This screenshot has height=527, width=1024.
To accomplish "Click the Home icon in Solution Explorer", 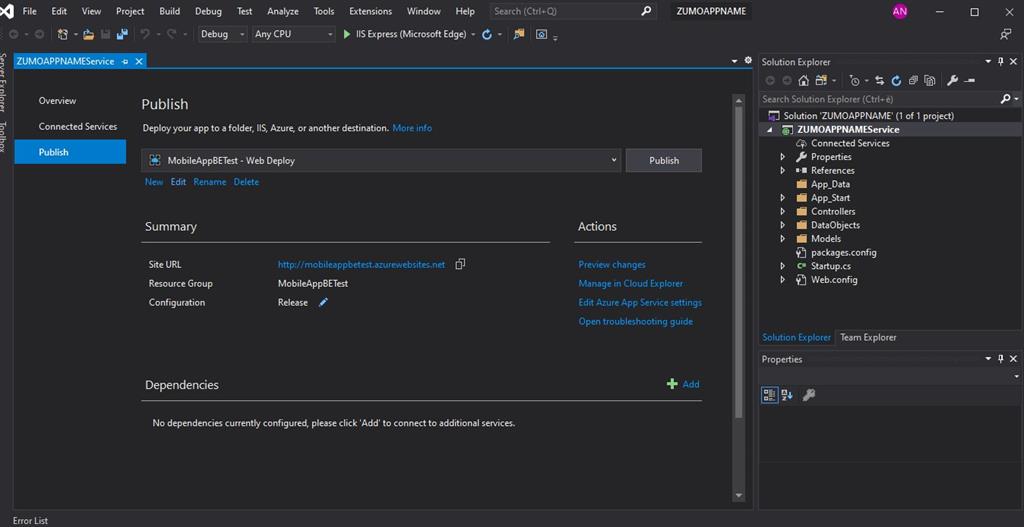I will [x=803, y=80].
